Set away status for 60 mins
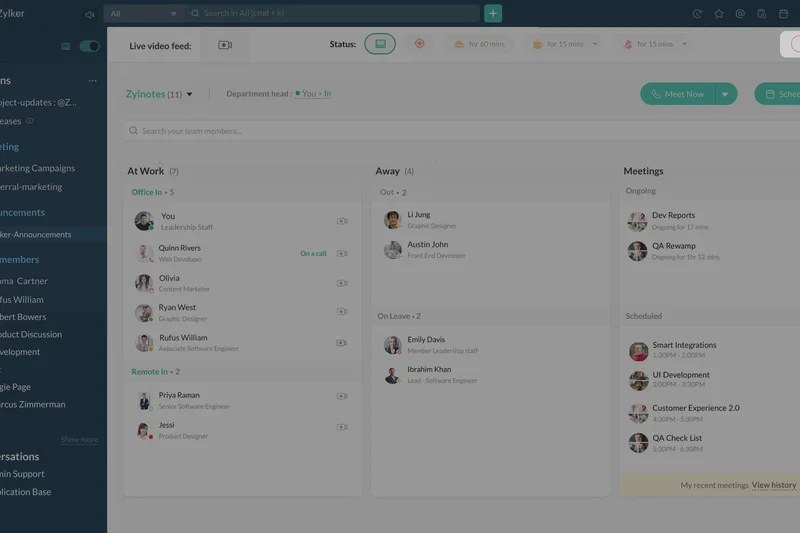The image size is (800, 533). click(480, 44)
